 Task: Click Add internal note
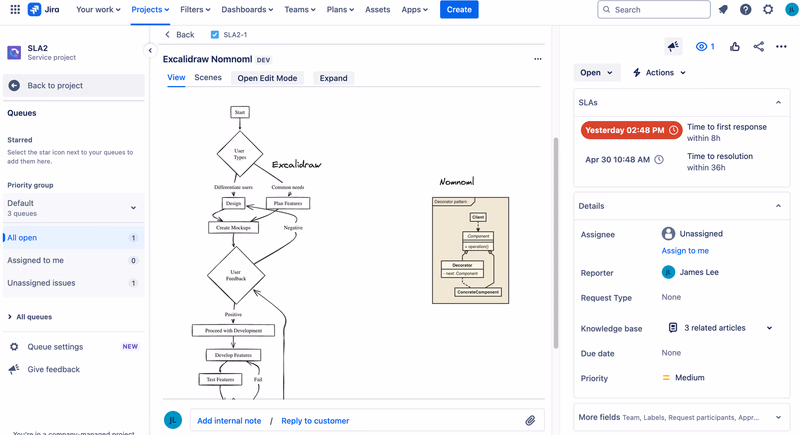229,421
